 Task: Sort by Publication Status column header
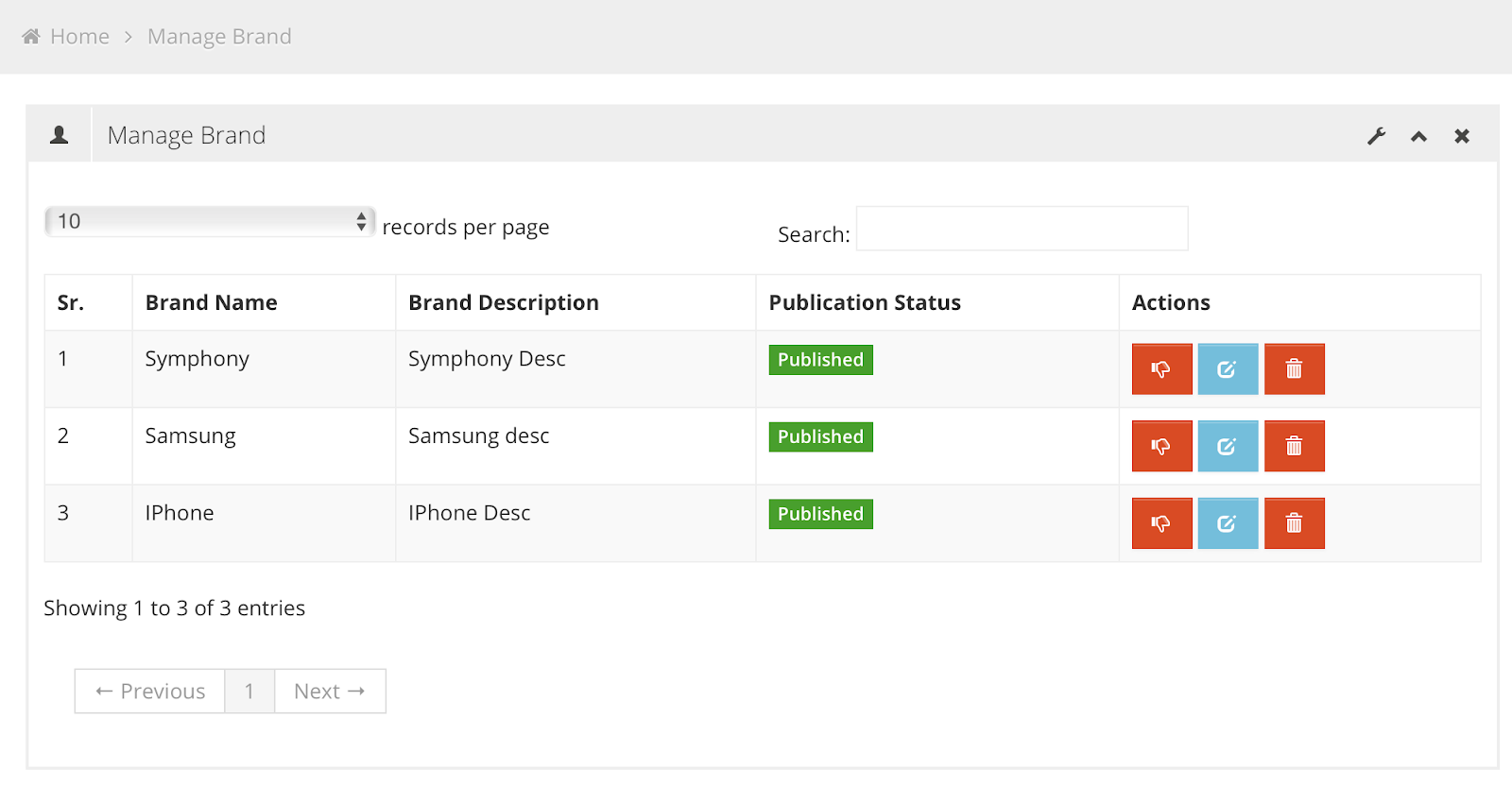(937, 302)
